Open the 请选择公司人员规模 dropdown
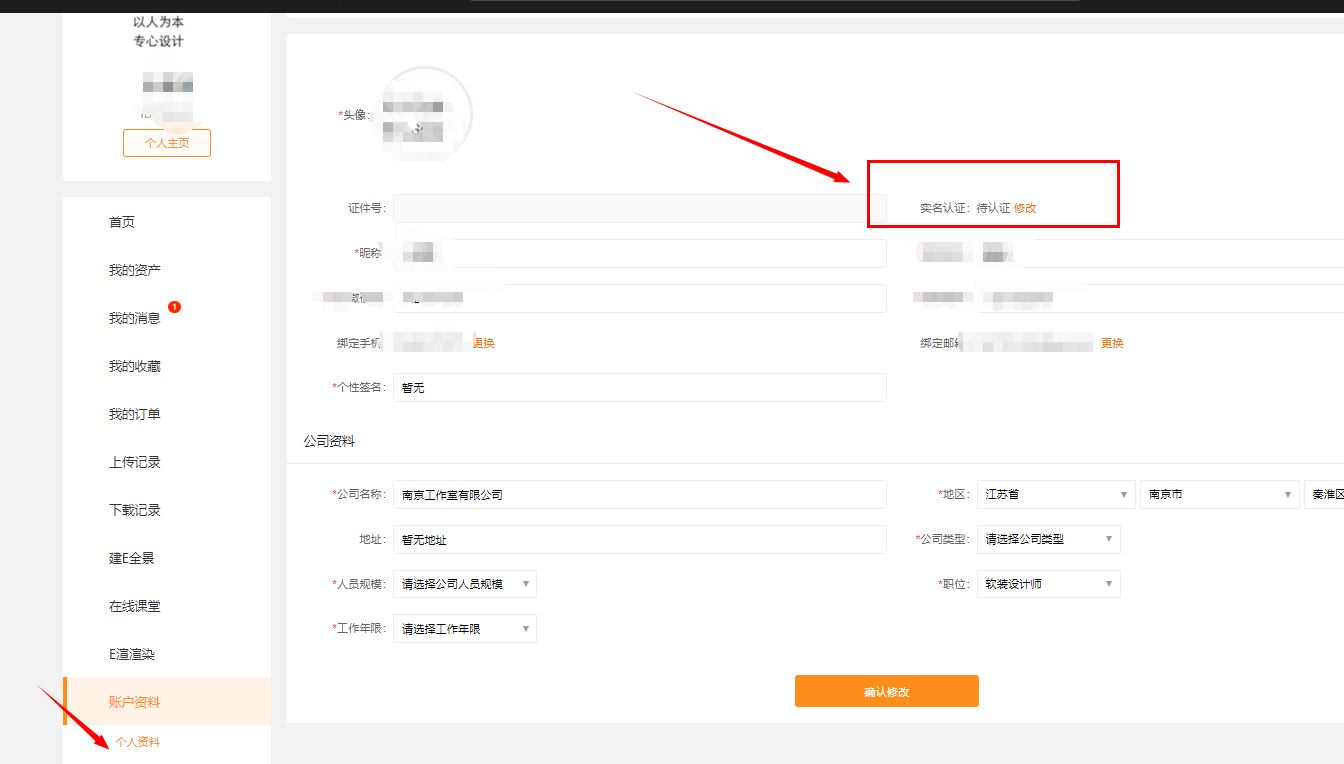 pos(464,584)
